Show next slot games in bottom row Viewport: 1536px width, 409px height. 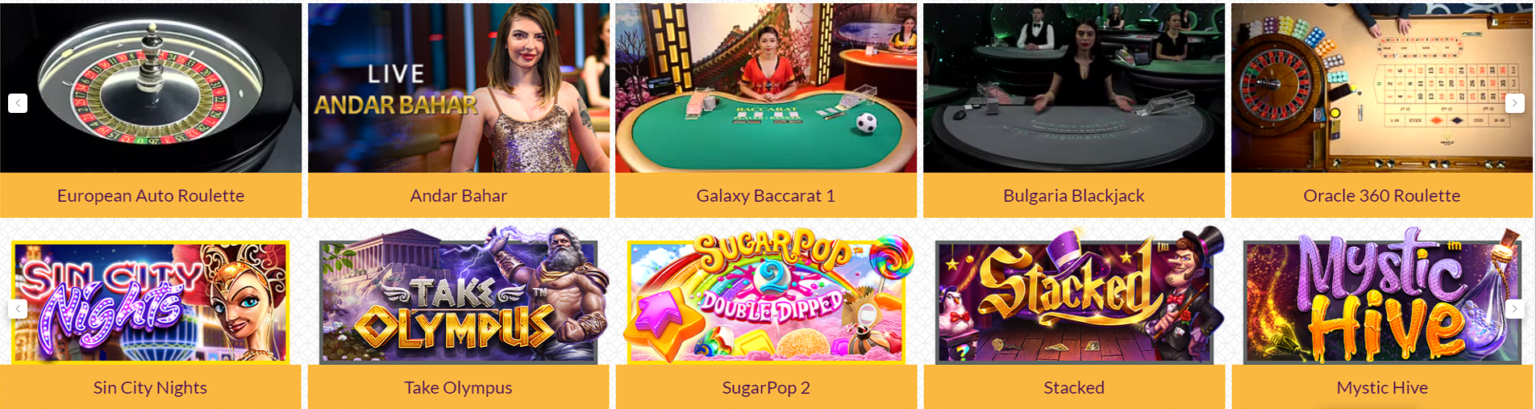click(1515, 309)
